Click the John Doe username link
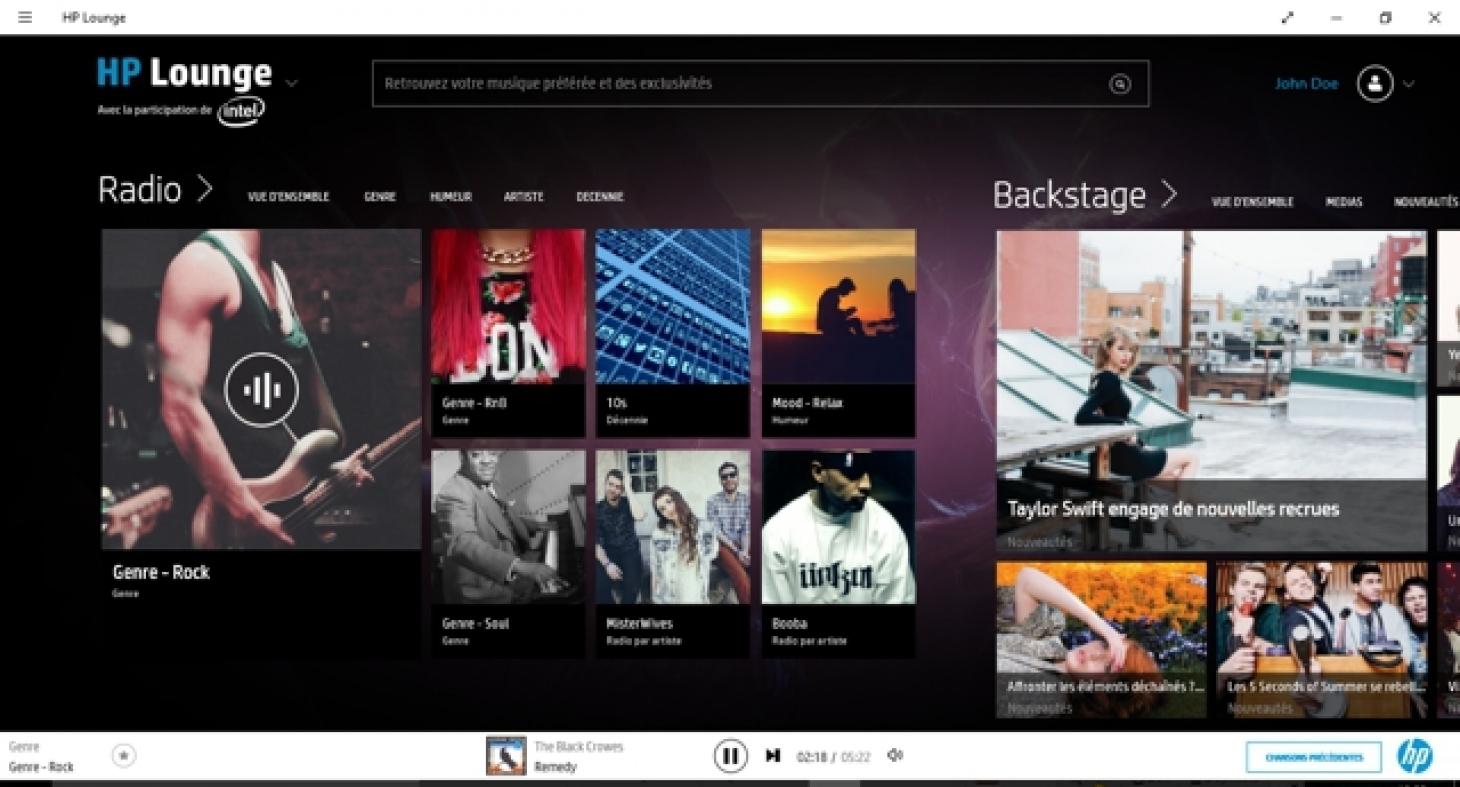1460x787 pixels. coord(1306,84)
